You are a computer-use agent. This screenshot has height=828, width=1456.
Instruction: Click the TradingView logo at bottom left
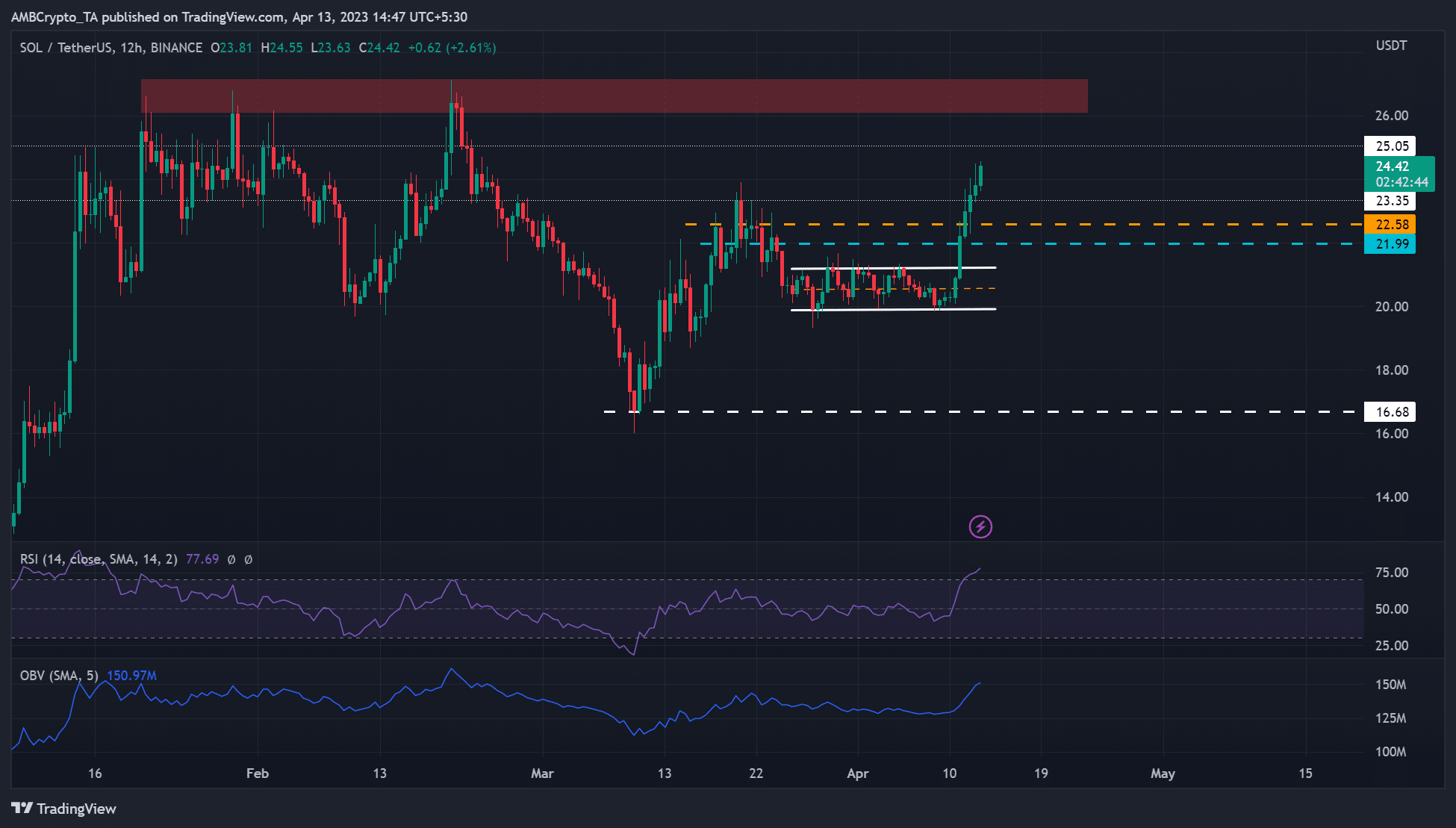coord(63,809)
